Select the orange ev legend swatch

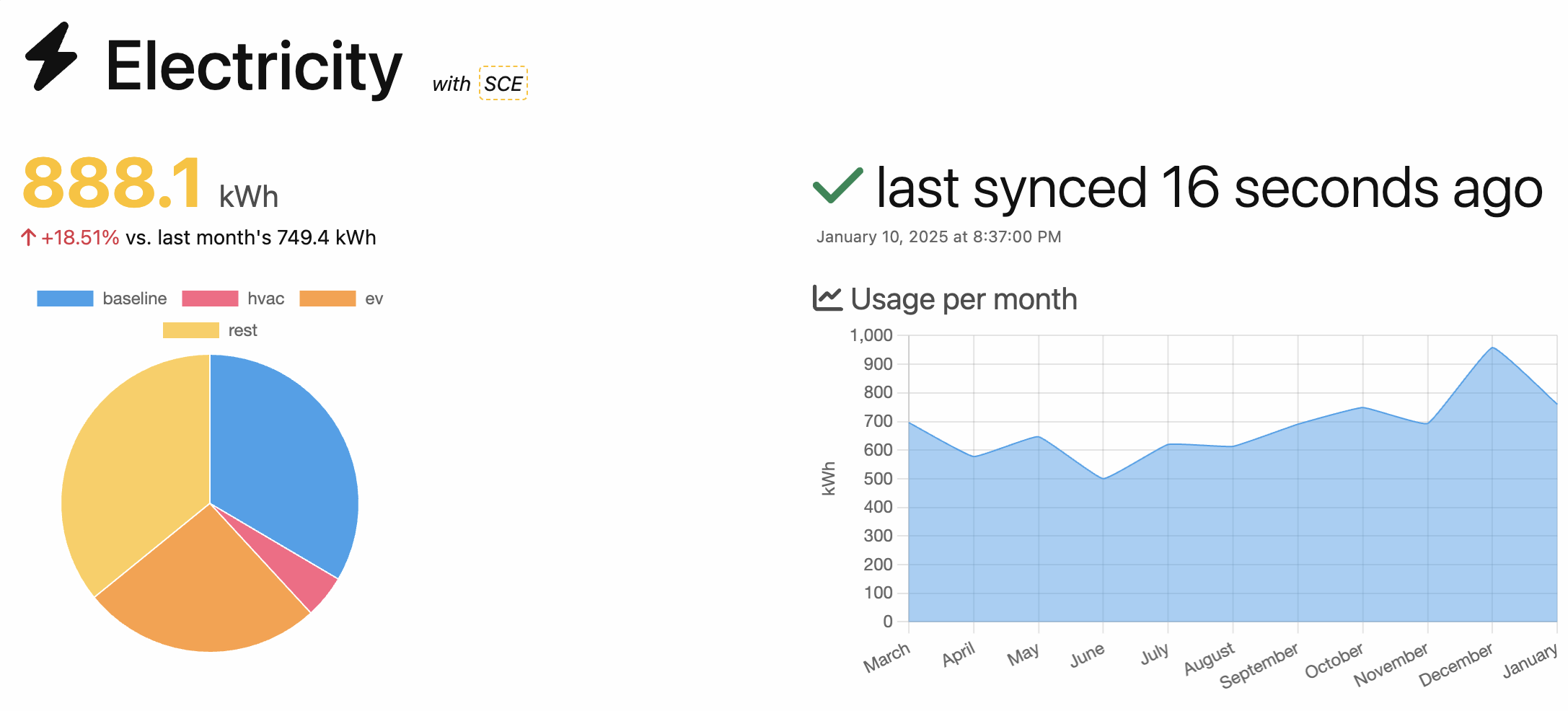(x=328, y=298)
